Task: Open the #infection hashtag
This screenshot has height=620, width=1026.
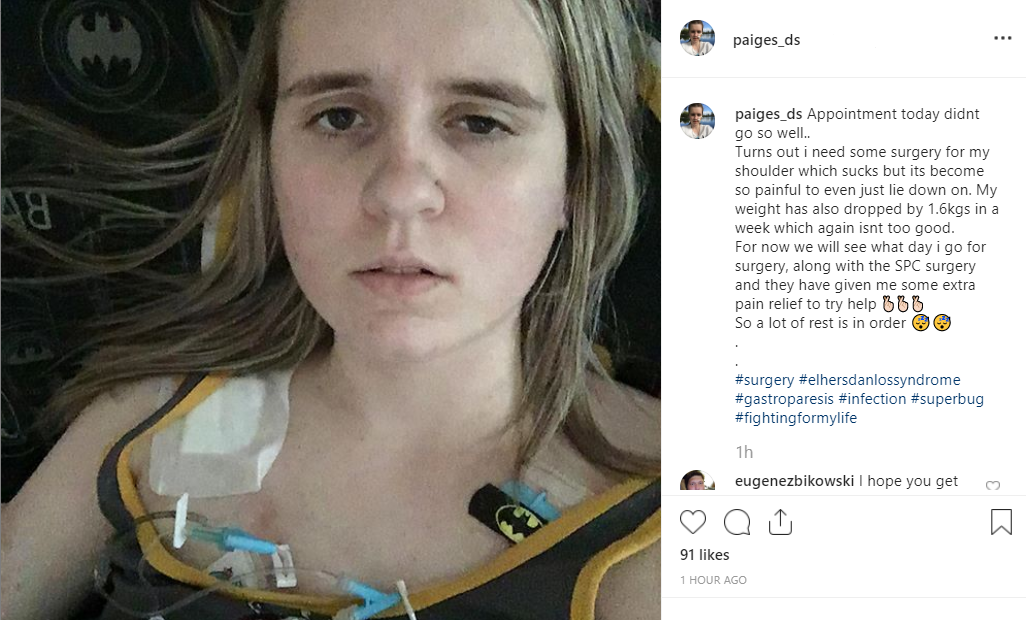Action: [872, 399]
